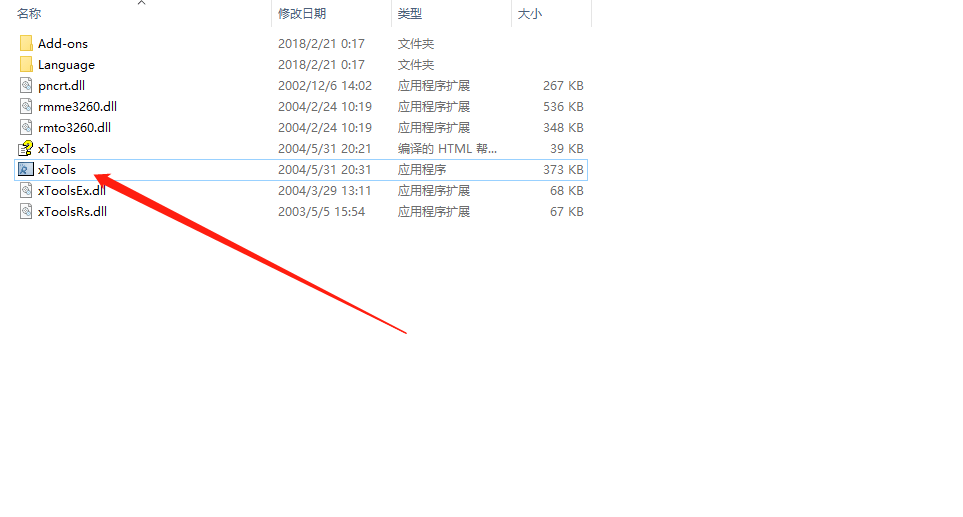
Task: Click the rmto3260.dll file icon
Action: 26,127
